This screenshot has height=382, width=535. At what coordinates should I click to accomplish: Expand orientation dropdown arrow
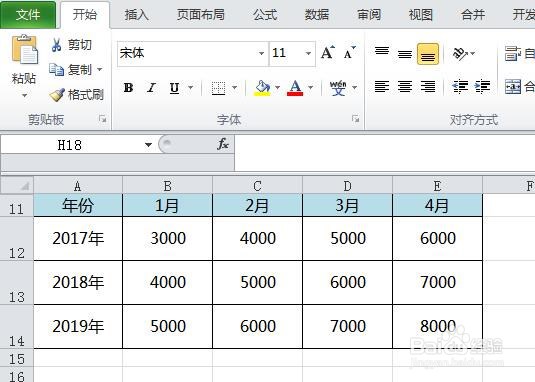point(473,54)
